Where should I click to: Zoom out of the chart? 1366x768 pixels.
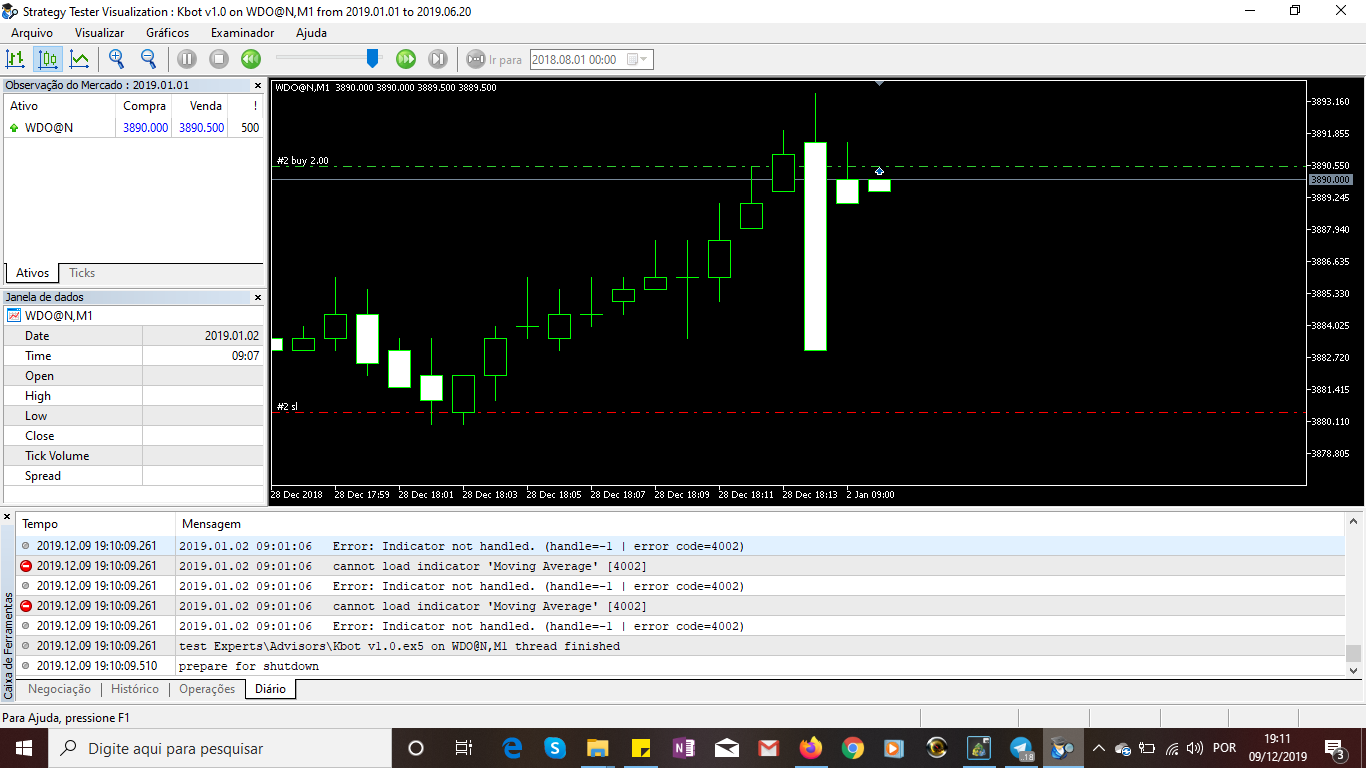click(x=148, y=59)
